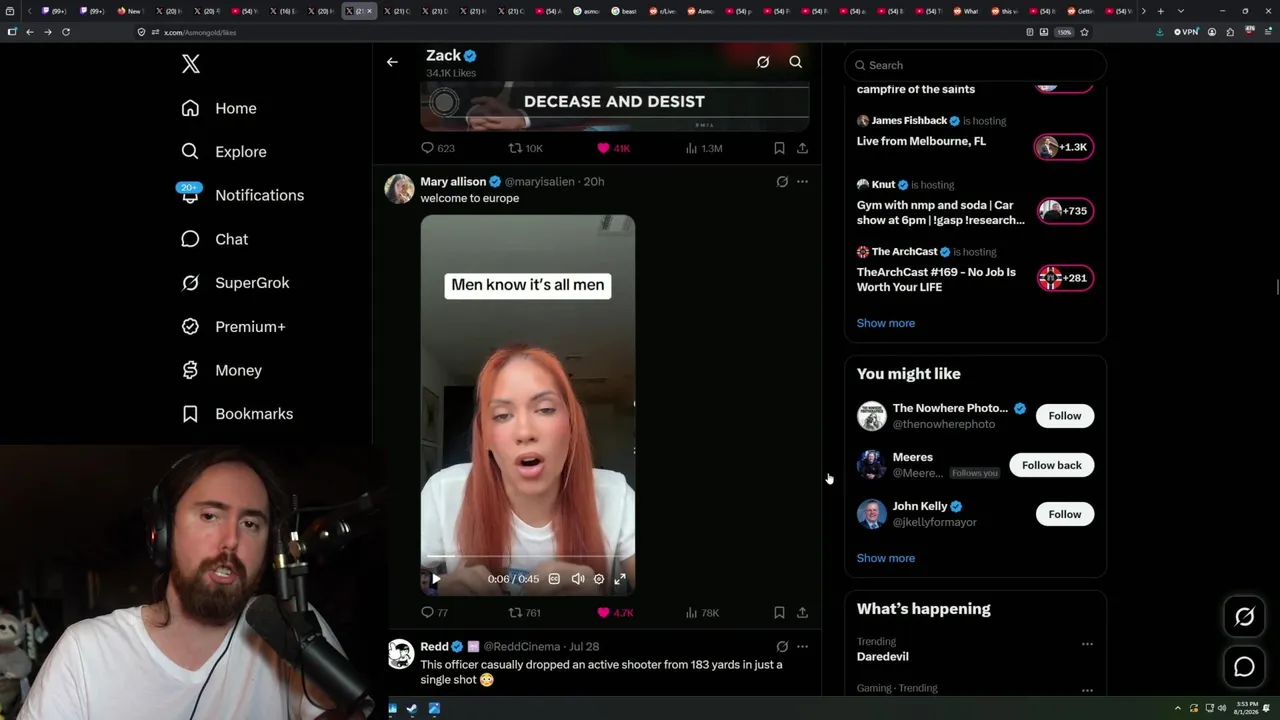Open more options on Mary allison's post
1280x720 pixels.
pyautogui.click(x=802, y=182)
